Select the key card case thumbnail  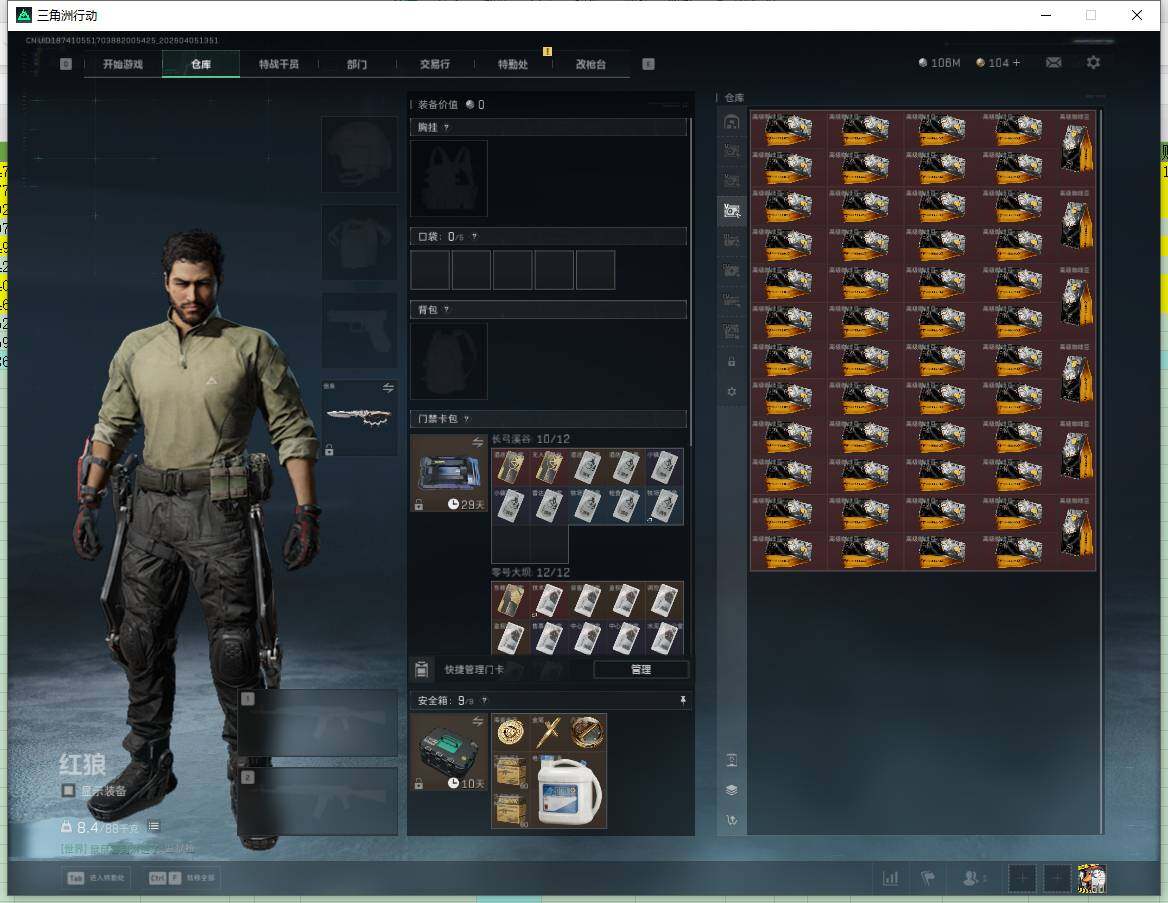[x=449, y=473]
